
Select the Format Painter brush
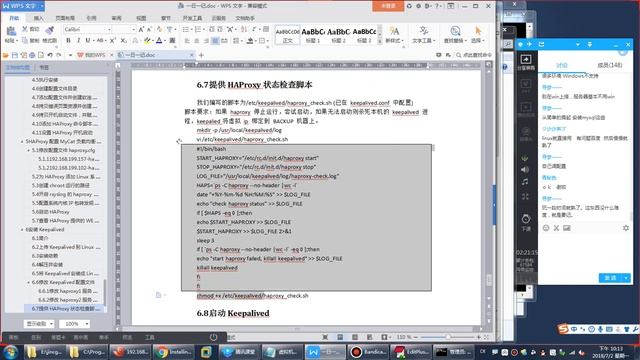(50, 31)
